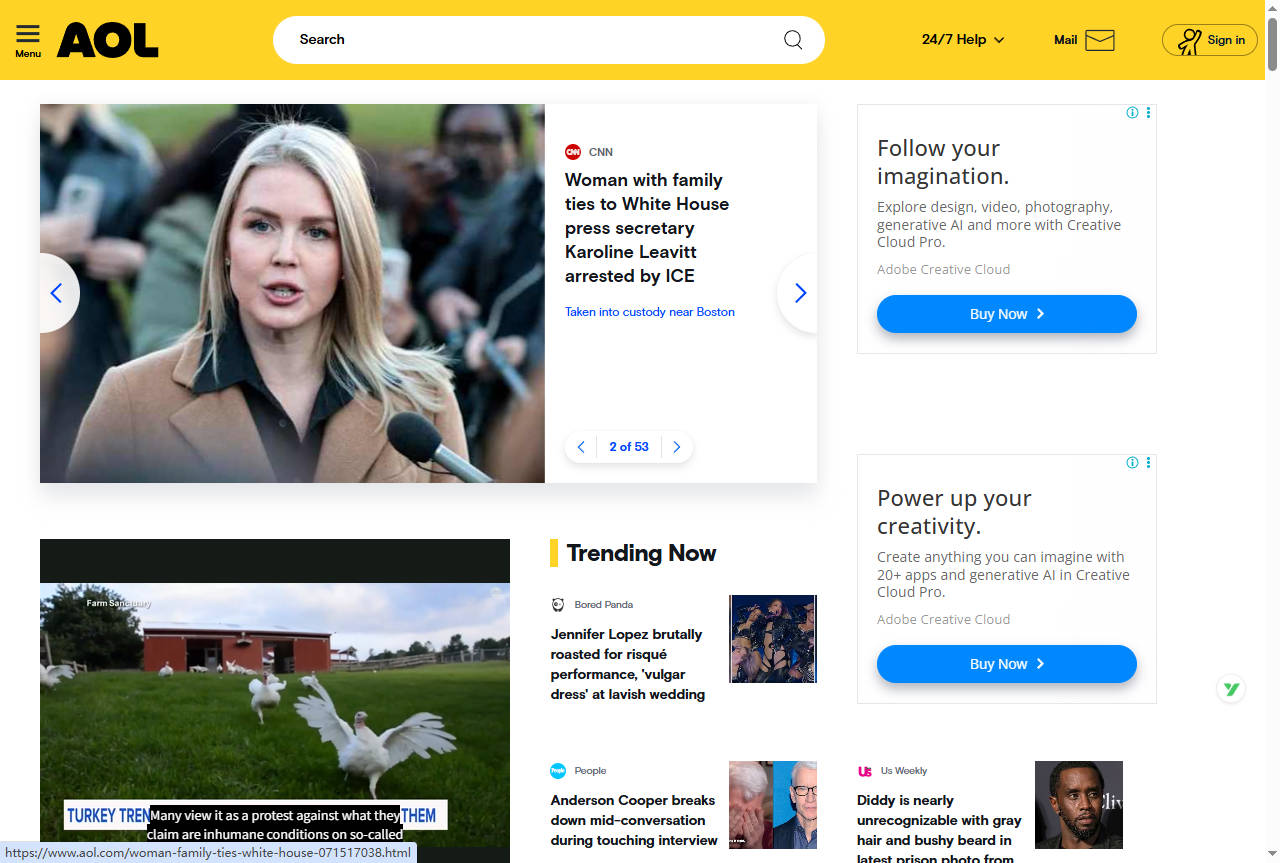Click the AOL logo
Viewport: 1280px width, 863px height.
point(107,40)
